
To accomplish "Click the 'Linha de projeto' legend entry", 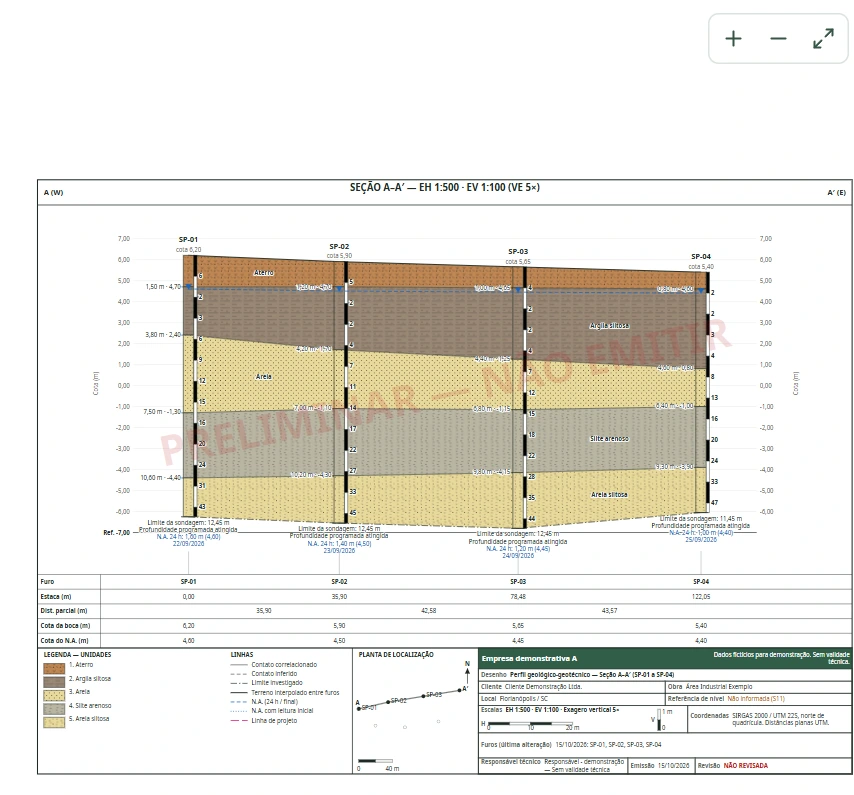I will point(274,720).
